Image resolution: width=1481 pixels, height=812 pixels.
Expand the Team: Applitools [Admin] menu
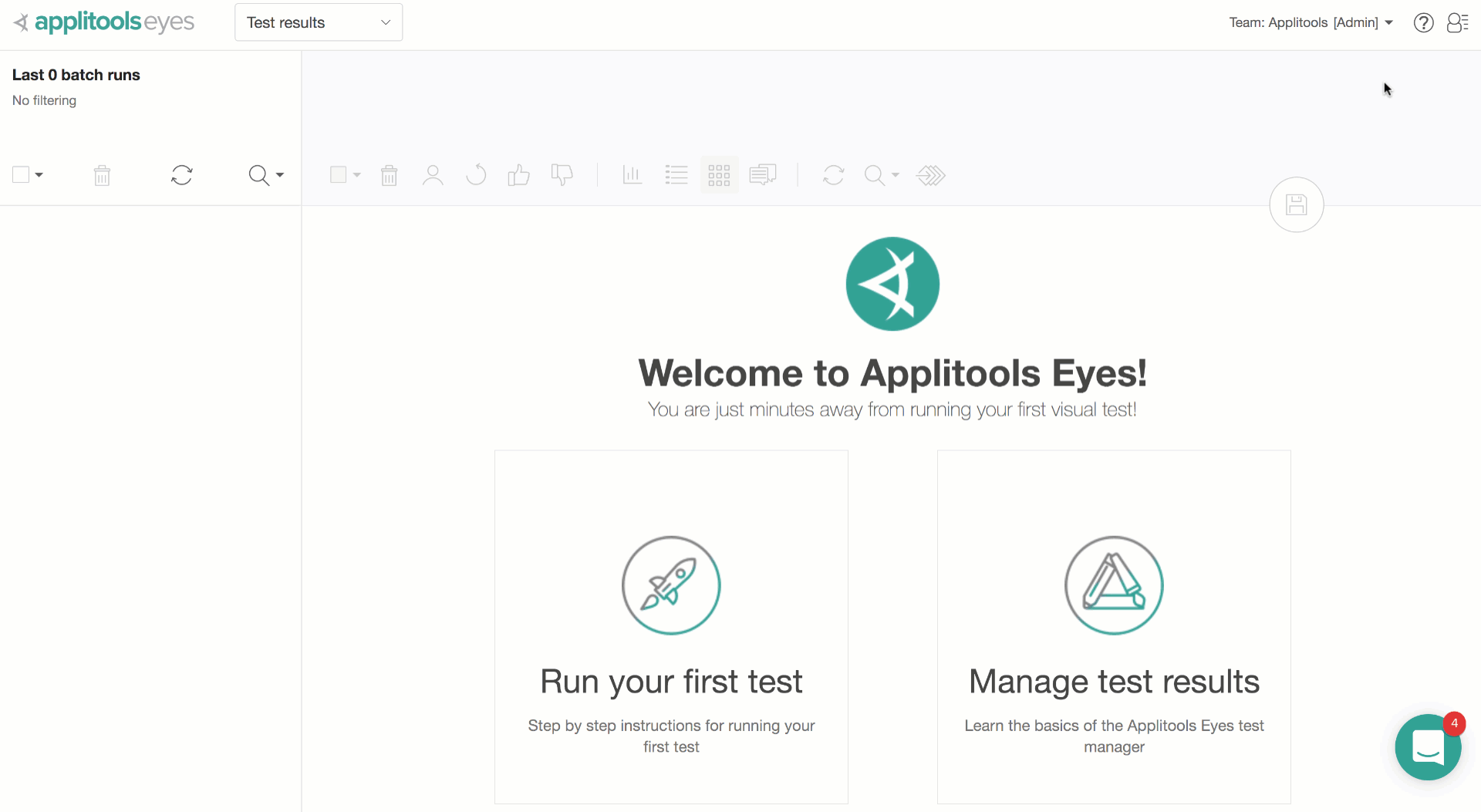point(1311,22)
